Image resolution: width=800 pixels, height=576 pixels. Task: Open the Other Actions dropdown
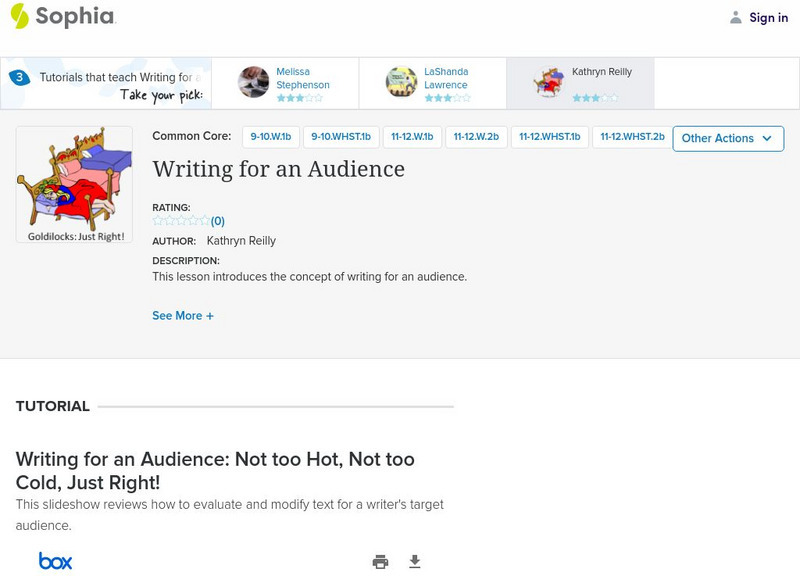pyautogui.click(x=727, y=139)
